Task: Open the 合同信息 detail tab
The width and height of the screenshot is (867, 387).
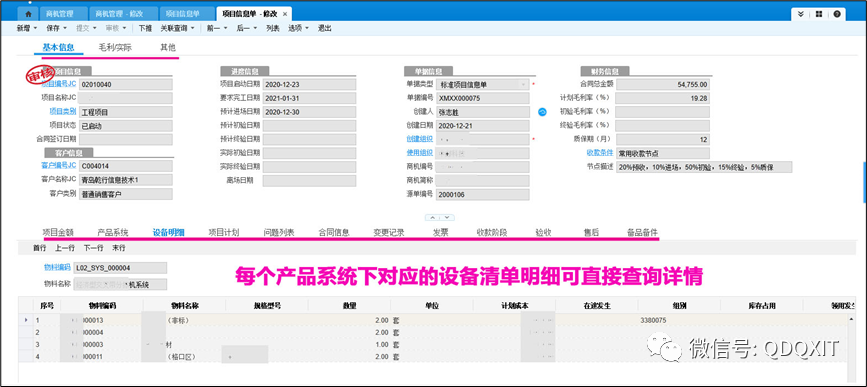Action: (334, 232)
